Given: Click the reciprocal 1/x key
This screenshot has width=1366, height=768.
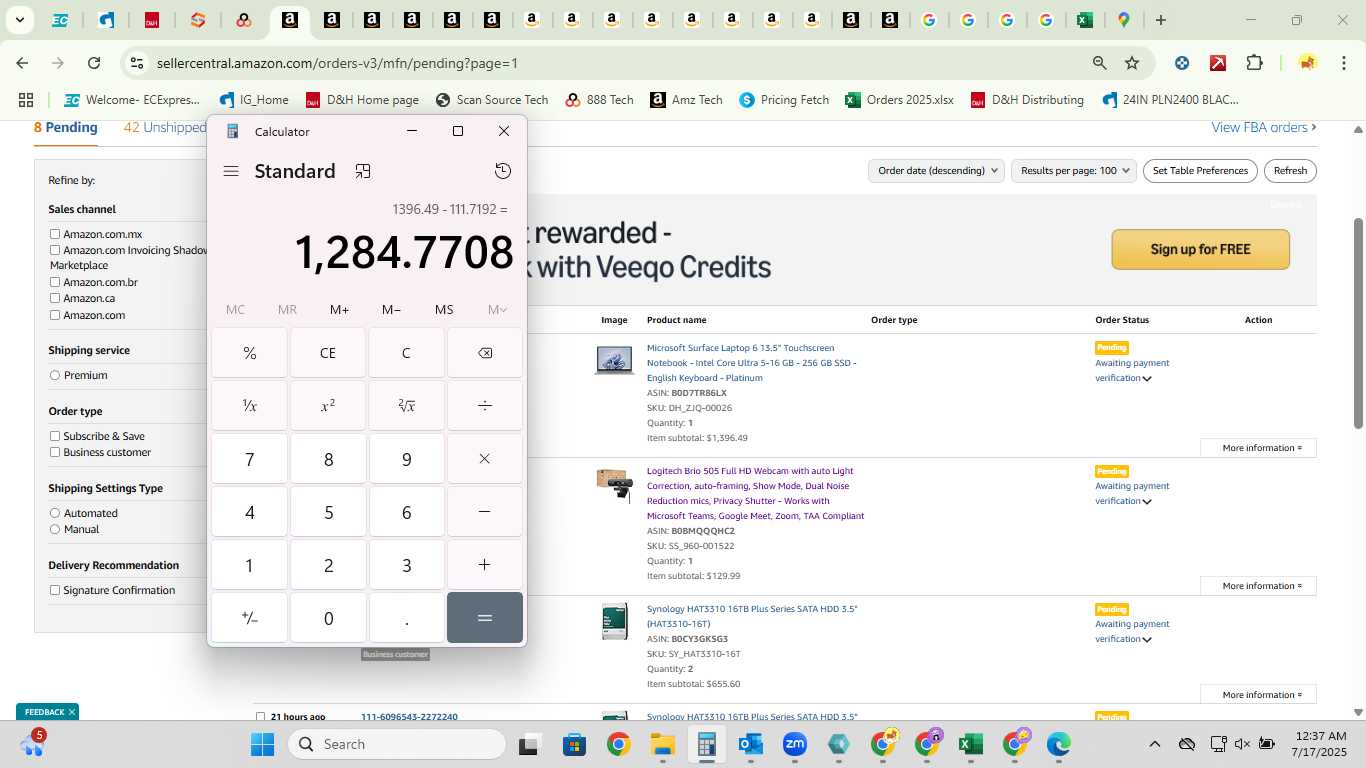Looking at the screenshot, I should [x=250, y=406].
